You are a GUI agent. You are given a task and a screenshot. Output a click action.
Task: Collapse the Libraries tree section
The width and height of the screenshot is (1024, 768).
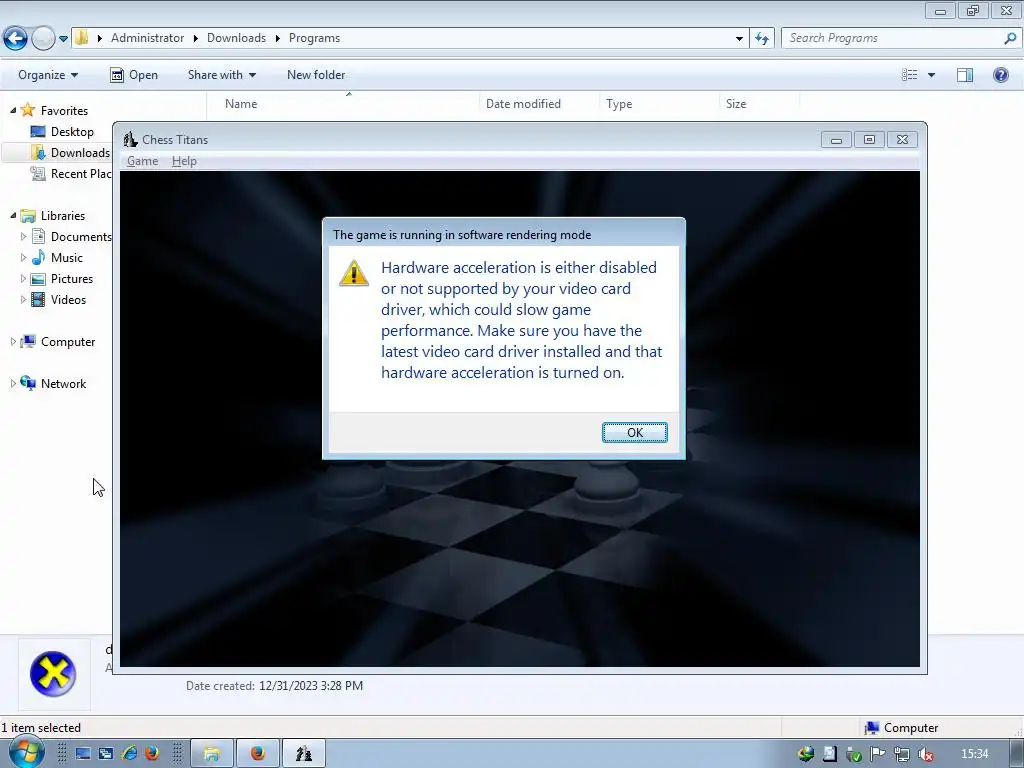coord(13,215)
